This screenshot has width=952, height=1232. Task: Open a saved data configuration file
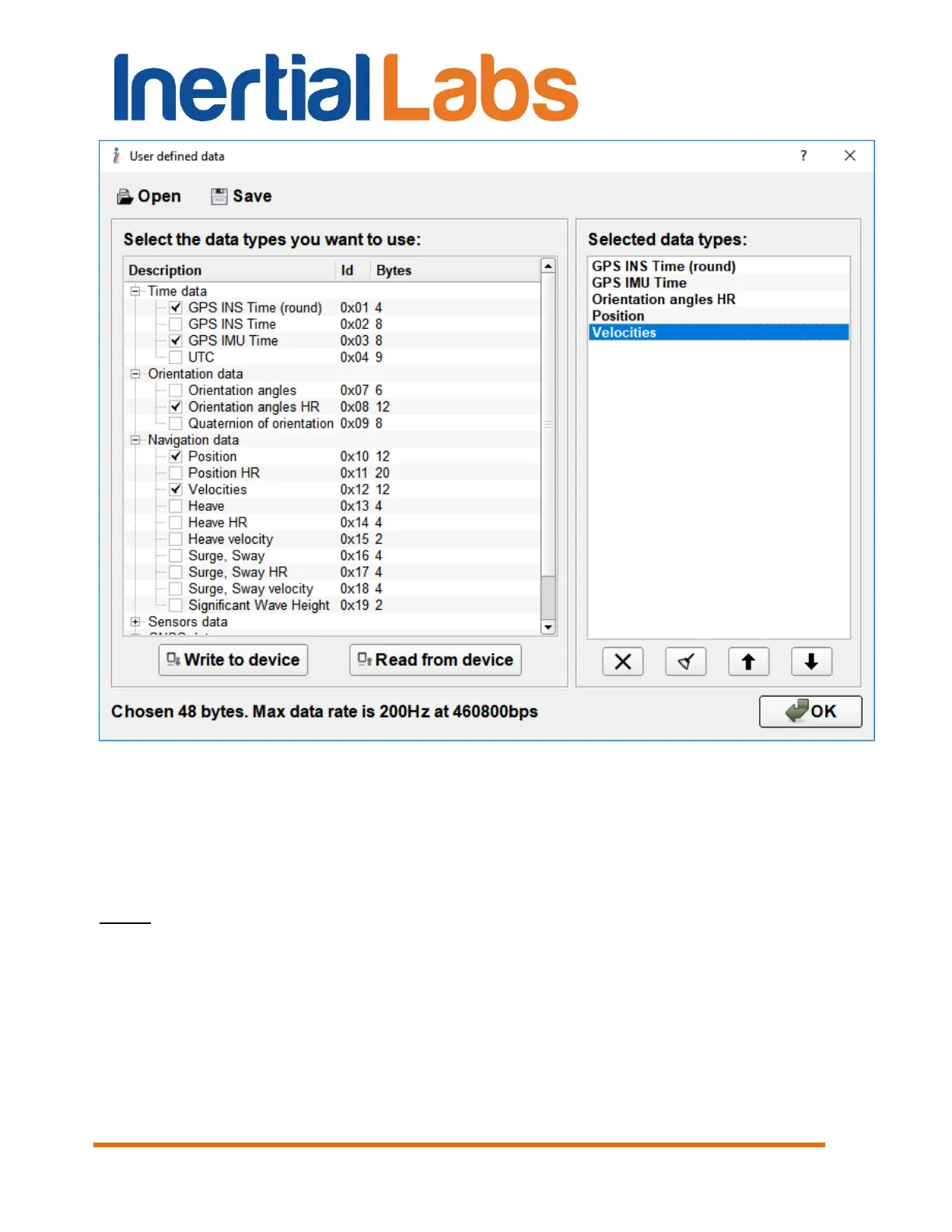point(149,196)
